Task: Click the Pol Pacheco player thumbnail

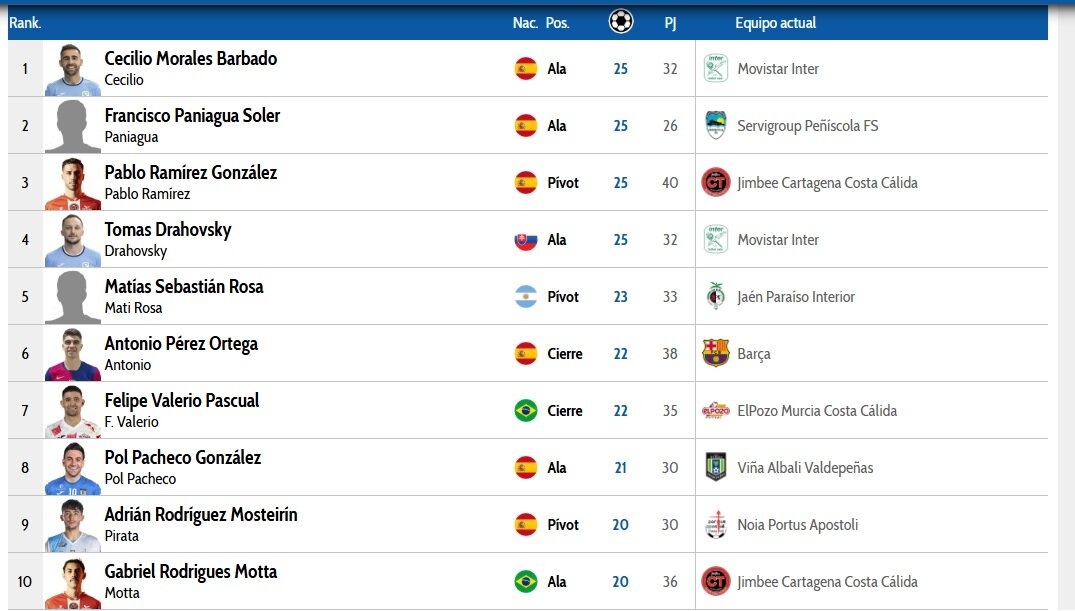Action: pyautogui.click(x=73, y=468)
